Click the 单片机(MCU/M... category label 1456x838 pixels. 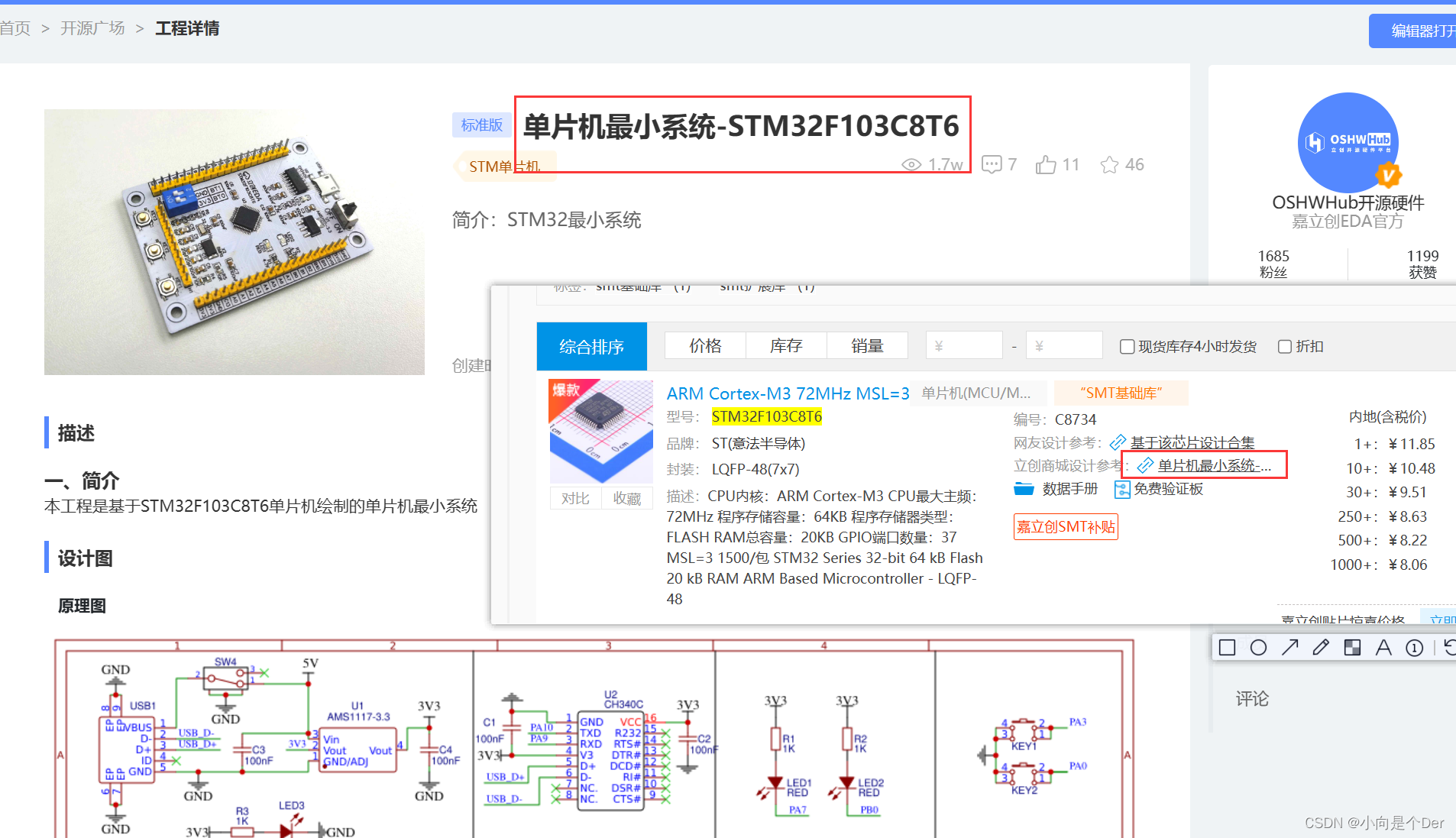(976, 393)
